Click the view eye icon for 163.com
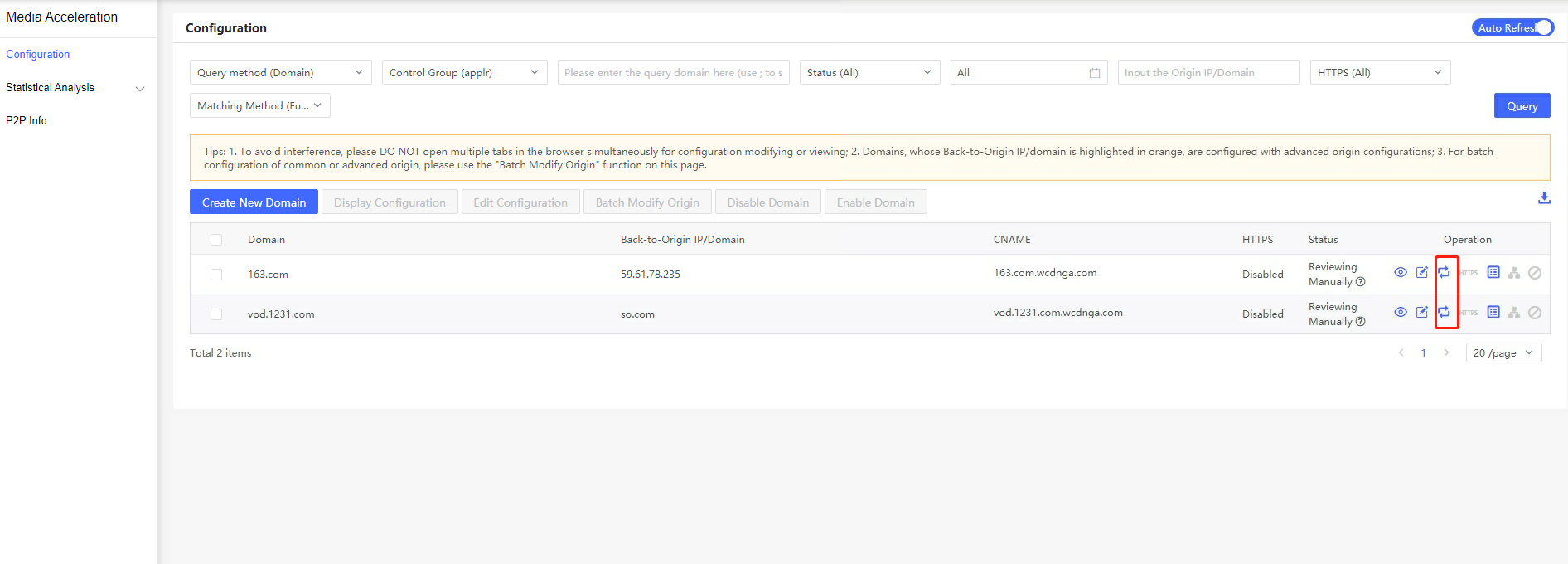 pyautogui.click(x=1401, y=273)
